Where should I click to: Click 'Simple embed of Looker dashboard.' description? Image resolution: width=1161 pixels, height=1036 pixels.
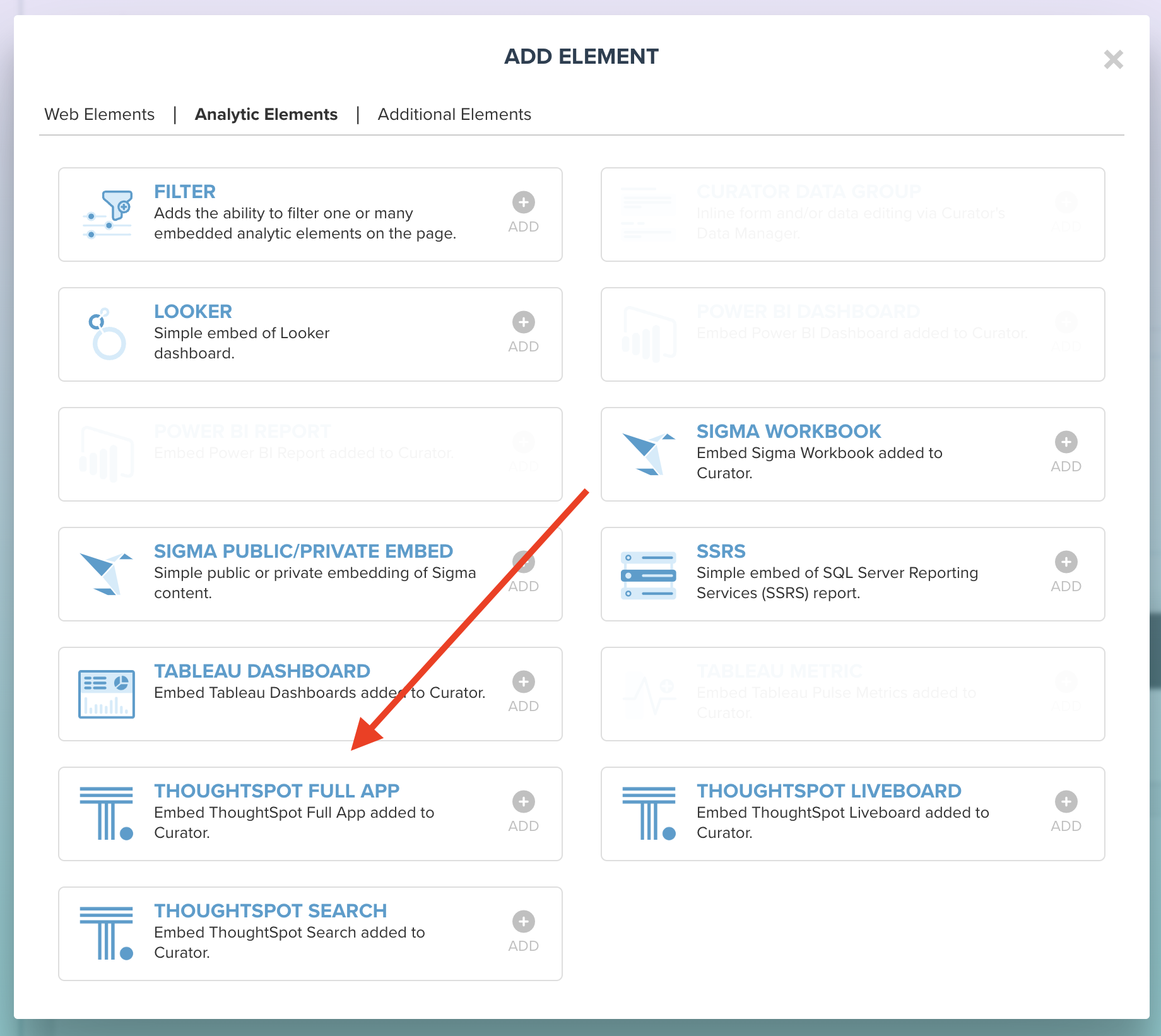point(242,343)
